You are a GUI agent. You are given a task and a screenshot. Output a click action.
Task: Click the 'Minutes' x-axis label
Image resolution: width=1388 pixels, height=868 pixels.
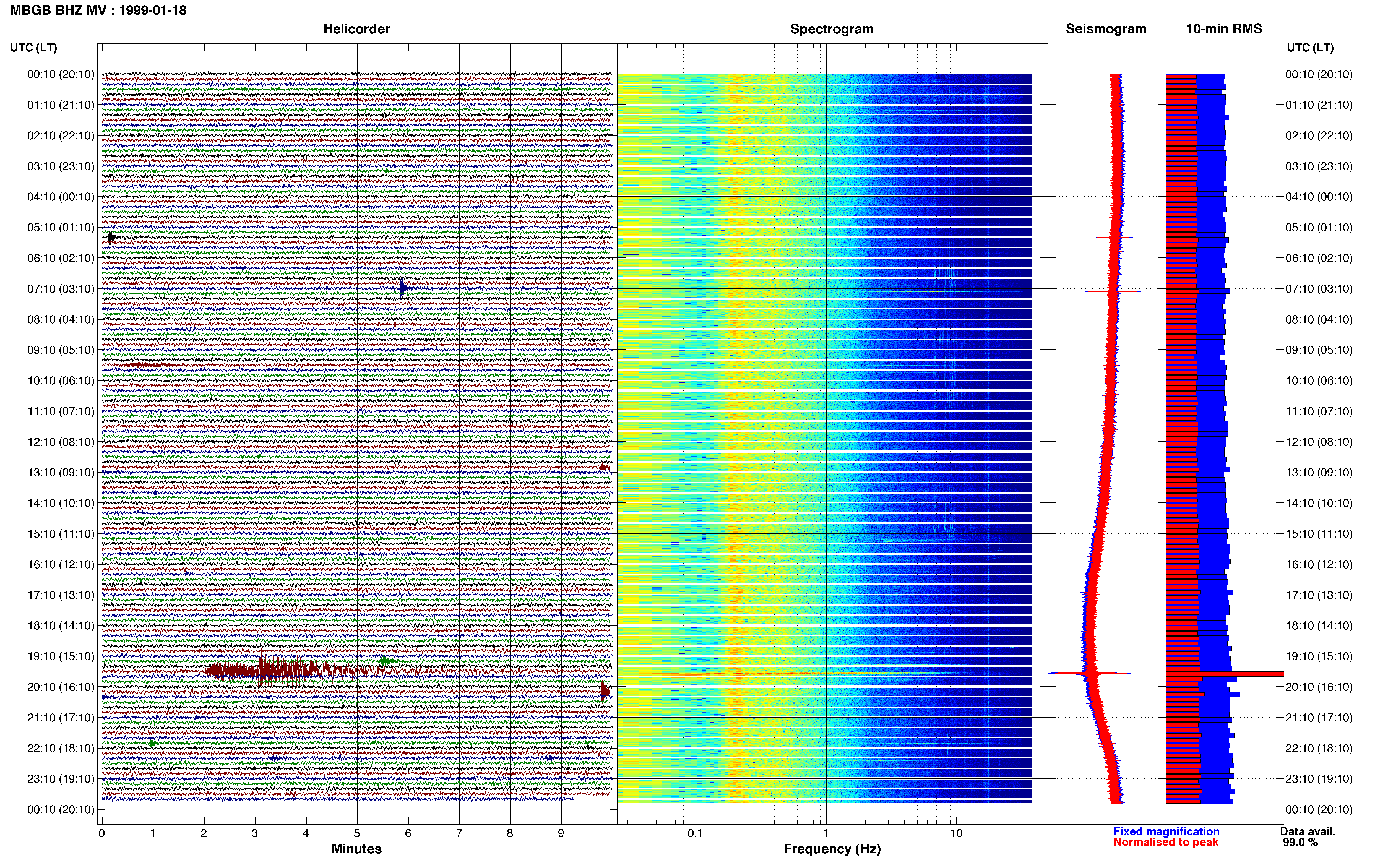tap(356, 848)
